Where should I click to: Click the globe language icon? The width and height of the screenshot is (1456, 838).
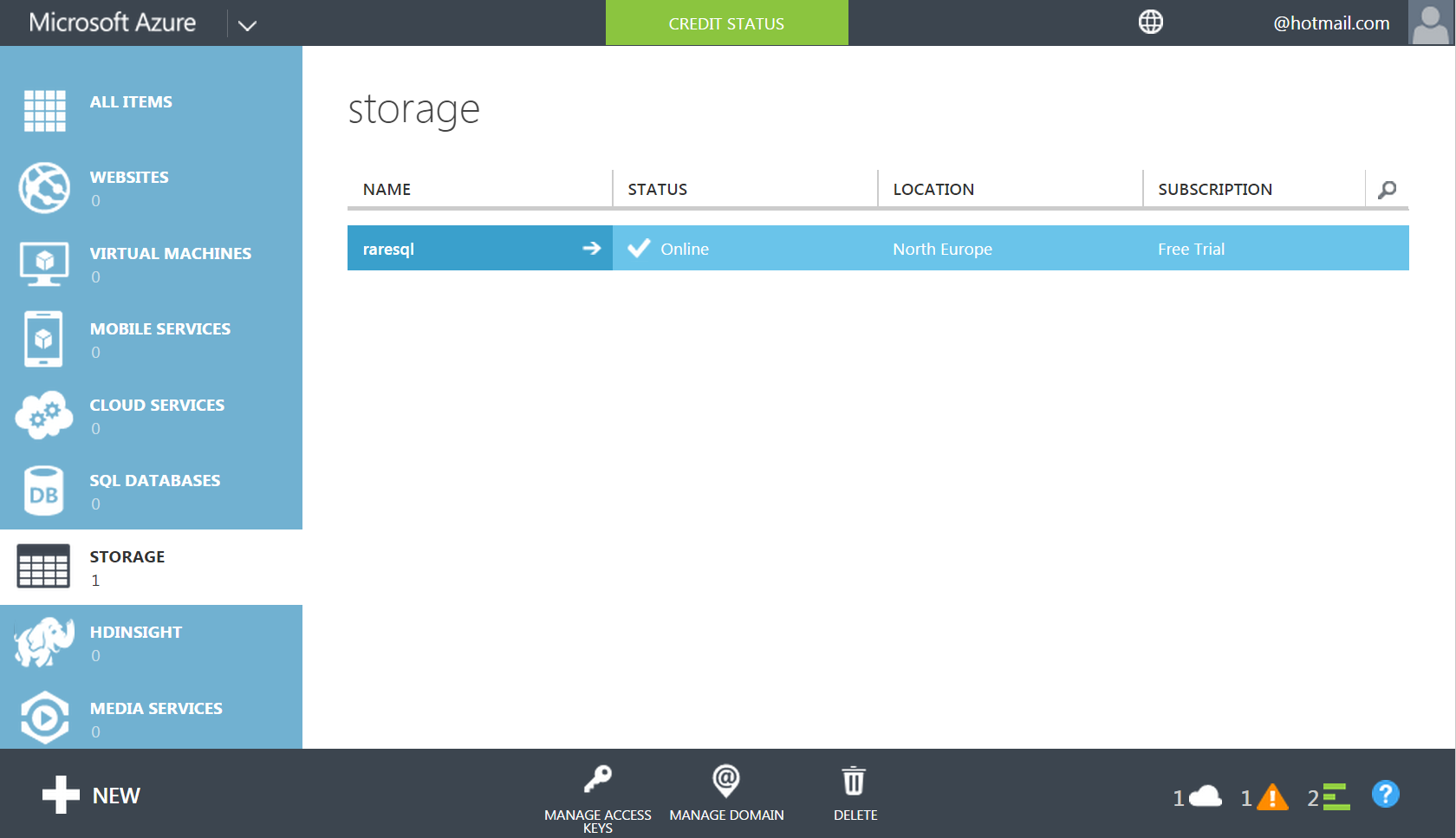(1150, 23)
